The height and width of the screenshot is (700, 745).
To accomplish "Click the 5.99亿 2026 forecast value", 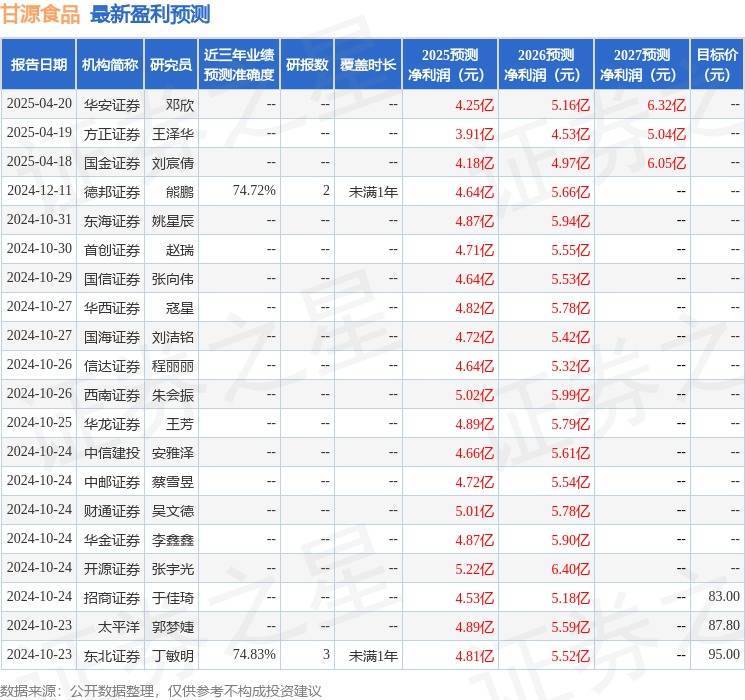I will click(x=570, y=395).
